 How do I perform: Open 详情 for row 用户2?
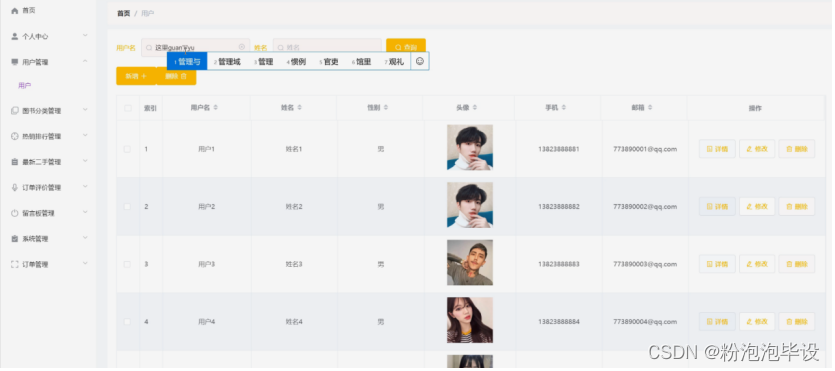click(717, 207)
